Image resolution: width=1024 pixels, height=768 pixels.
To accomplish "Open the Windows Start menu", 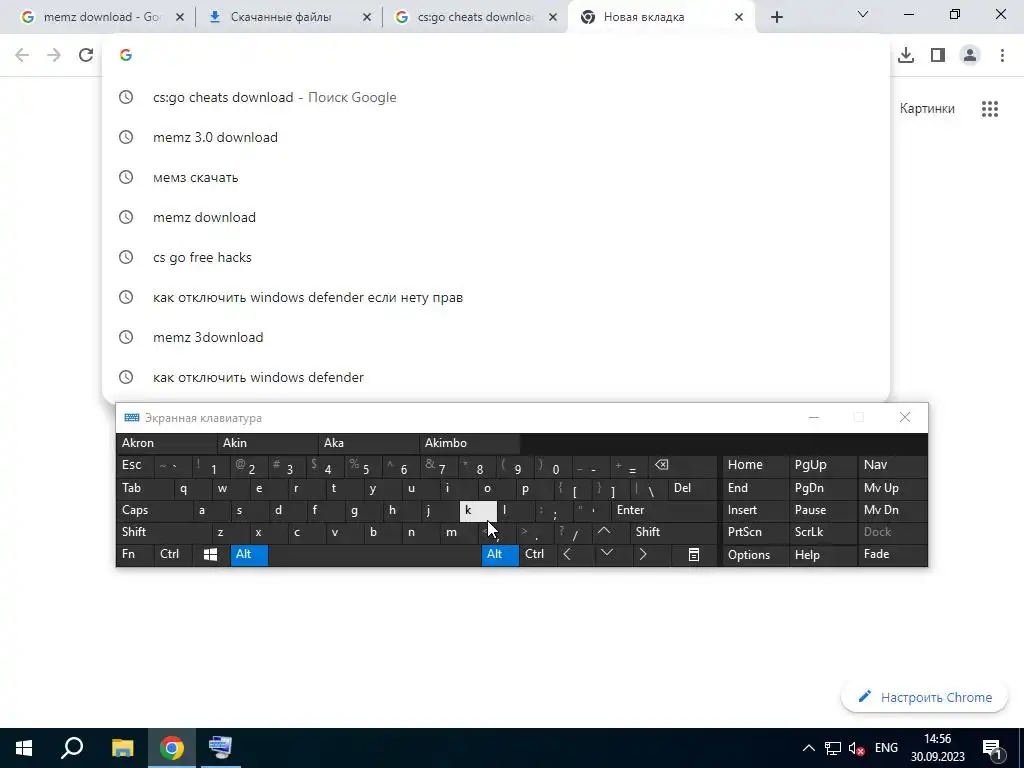I will 24,748.
